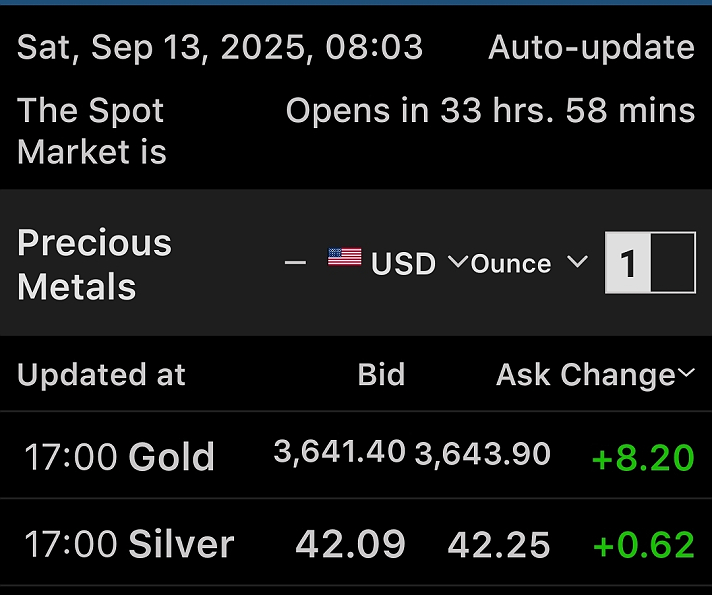Expand the Ounce weight unit dropdown
The image size is (712, 595).
528,263
